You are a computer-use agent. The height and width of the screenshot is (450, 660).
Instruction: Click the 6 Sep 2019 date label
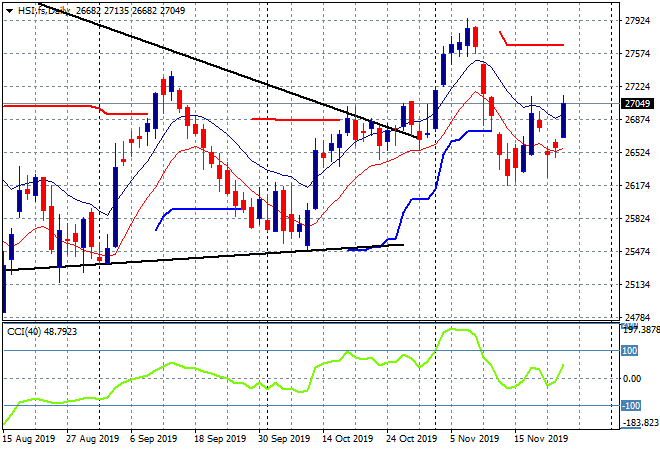(153, 439)
